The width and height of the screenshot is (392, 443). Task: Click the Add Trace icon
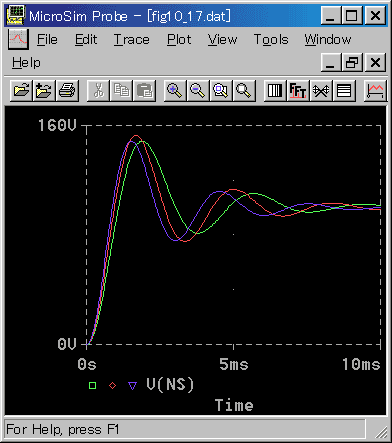(x=375, y=90)
